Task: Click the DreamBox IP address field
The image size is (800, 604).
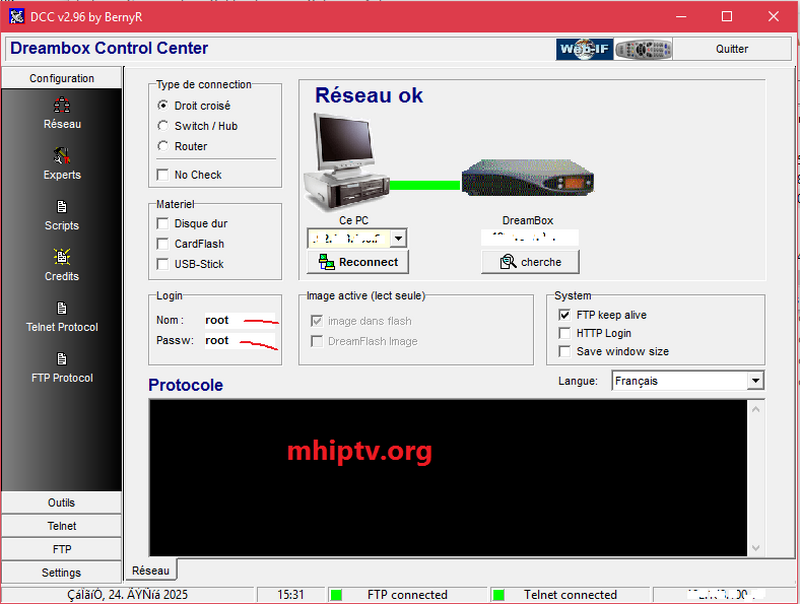Action: click(530, 238)
